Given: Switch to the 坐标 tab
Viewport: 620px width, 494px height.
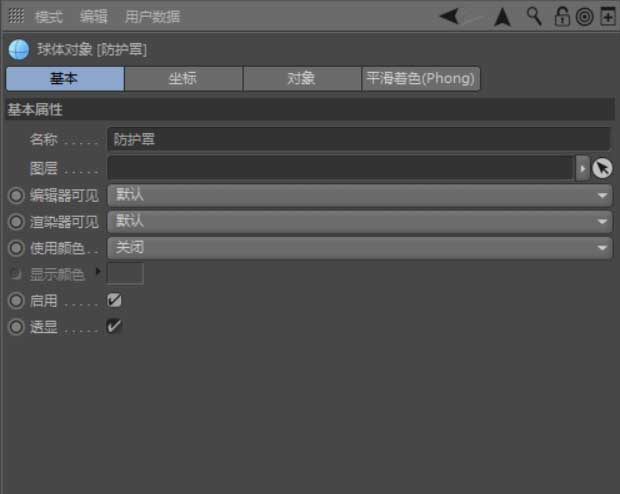Looking at the screenshot, I should (183, 79).
